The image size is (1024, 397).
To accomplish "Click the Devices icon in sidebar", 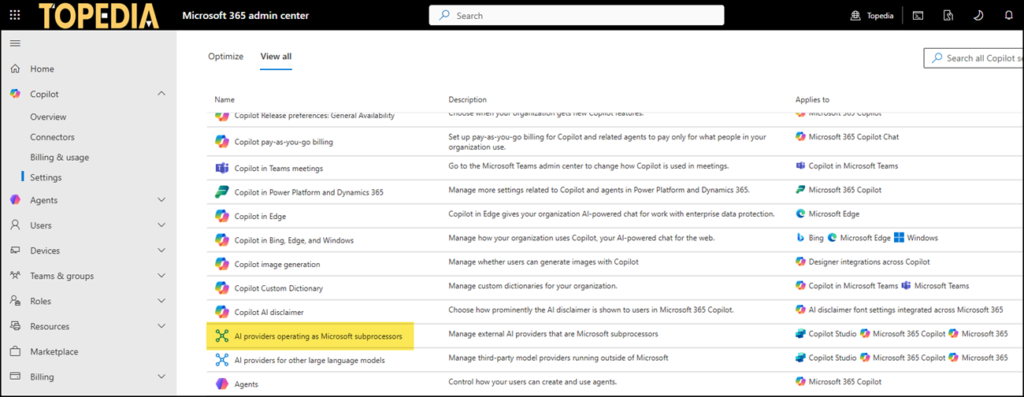I will (x=16, y=251).
